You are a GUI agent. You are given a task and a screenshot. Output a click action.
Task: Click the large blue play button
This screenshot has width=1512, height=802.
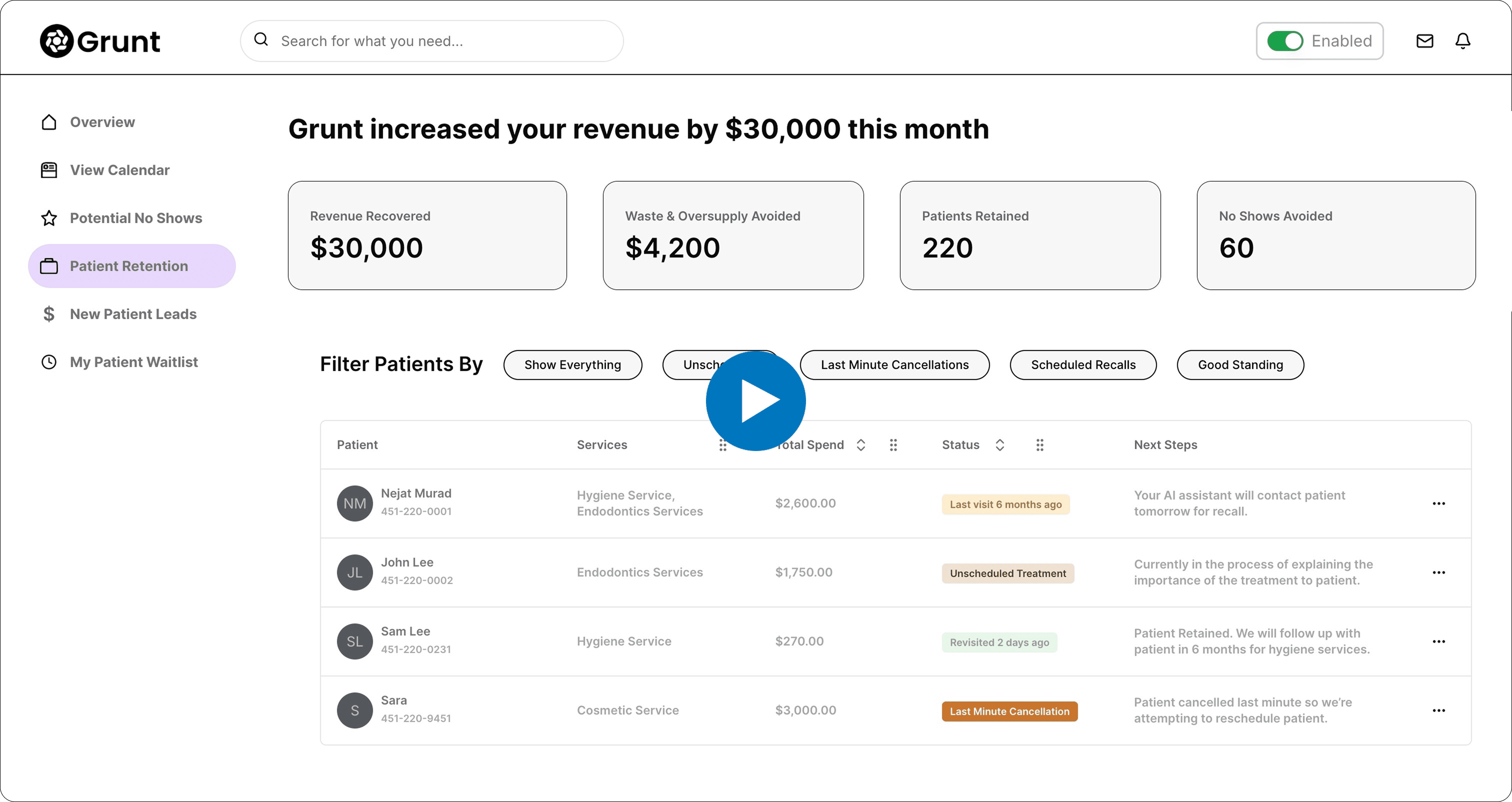pos(756,401)
